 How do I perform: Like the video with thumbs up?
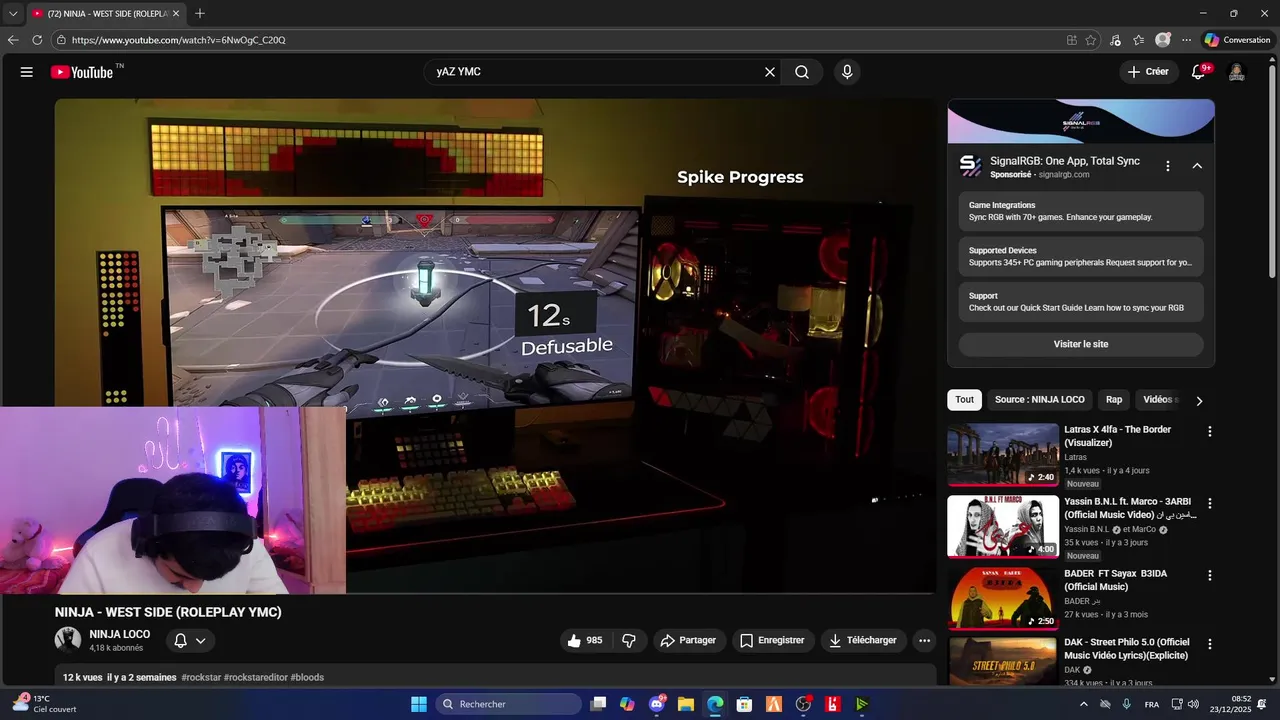pyautogui.click(x=584, y=640)
